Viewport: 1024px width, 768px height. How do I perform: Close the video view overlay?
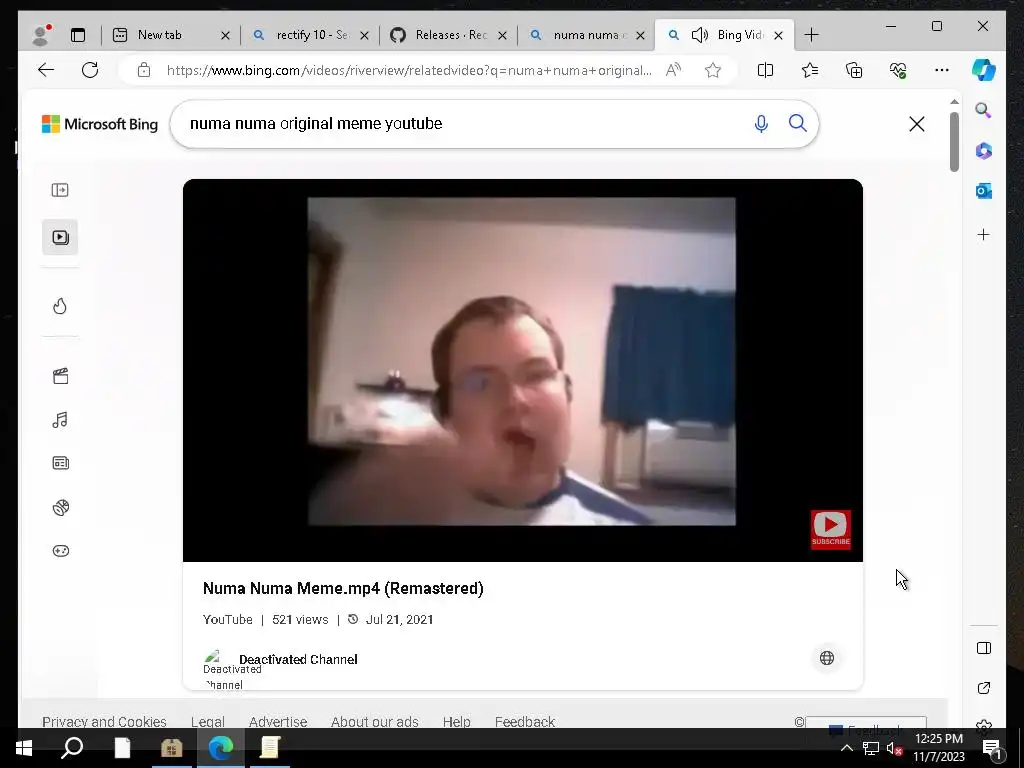point(916,124)
